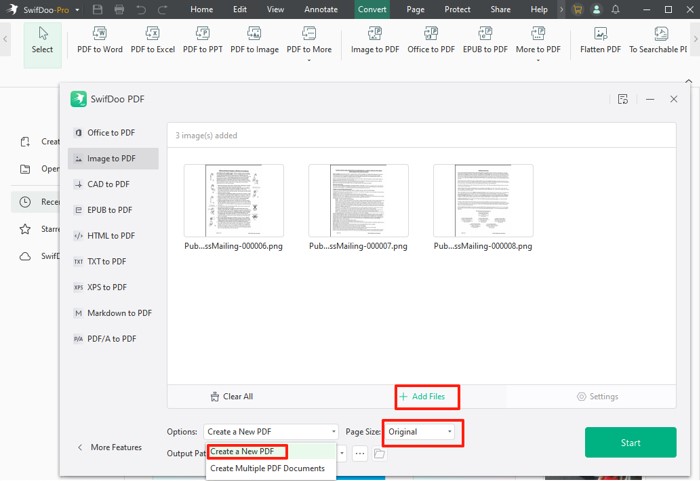Select TXT to PDF in sidebar
This screenshot has width=700, height=481.
point(113,261)
